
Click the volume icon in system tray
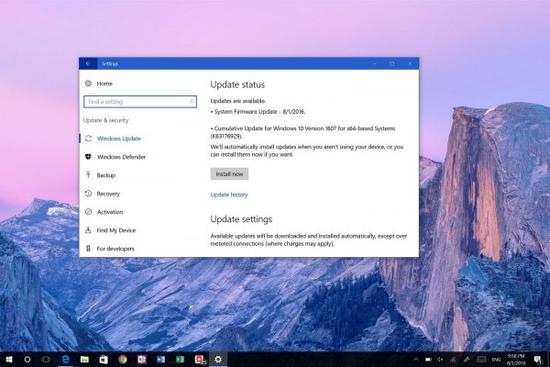click(440, 359)
